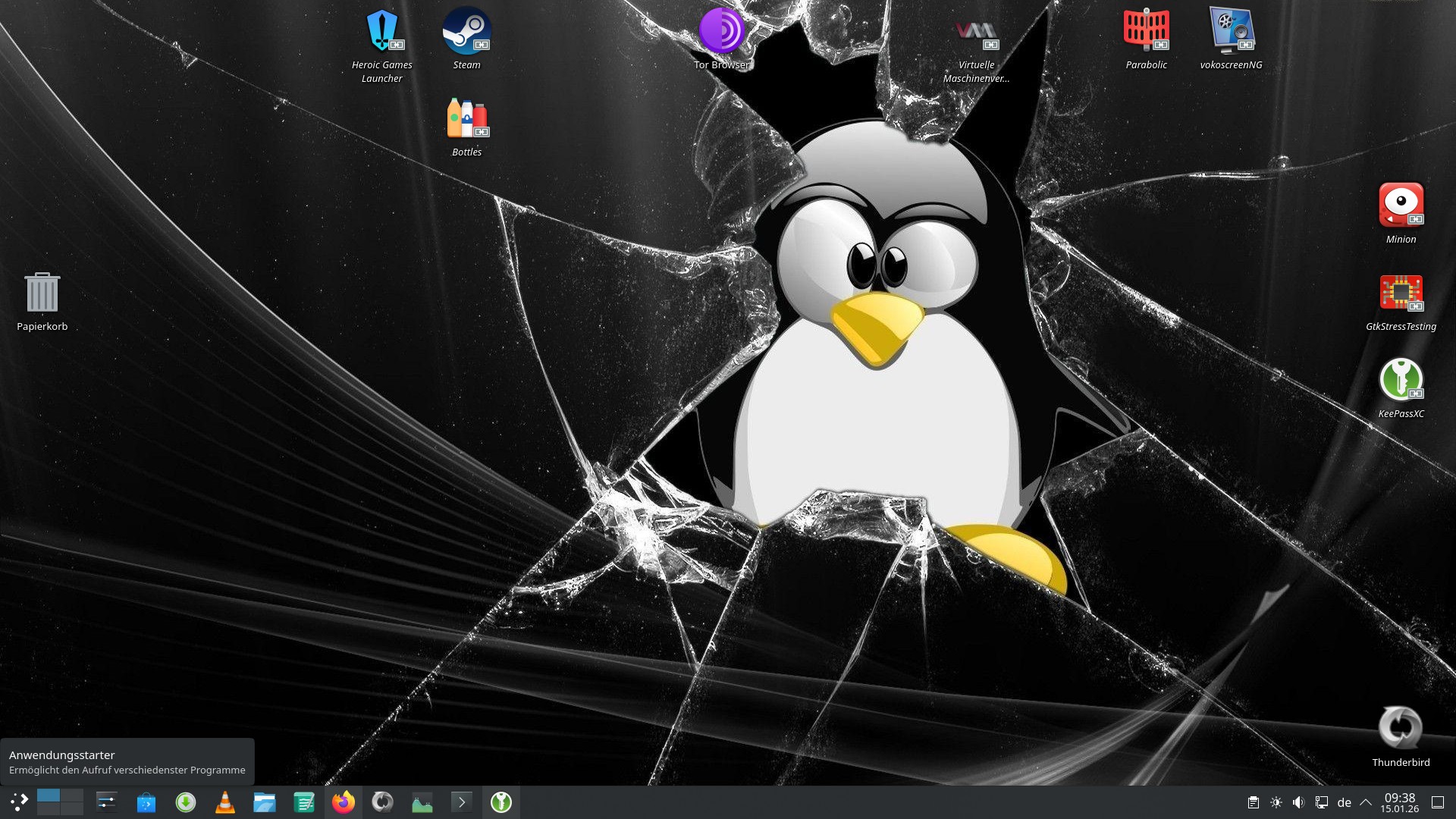1456x819 pixels.
Task: Open network connections tray icon
Action: pos(1321,802)
